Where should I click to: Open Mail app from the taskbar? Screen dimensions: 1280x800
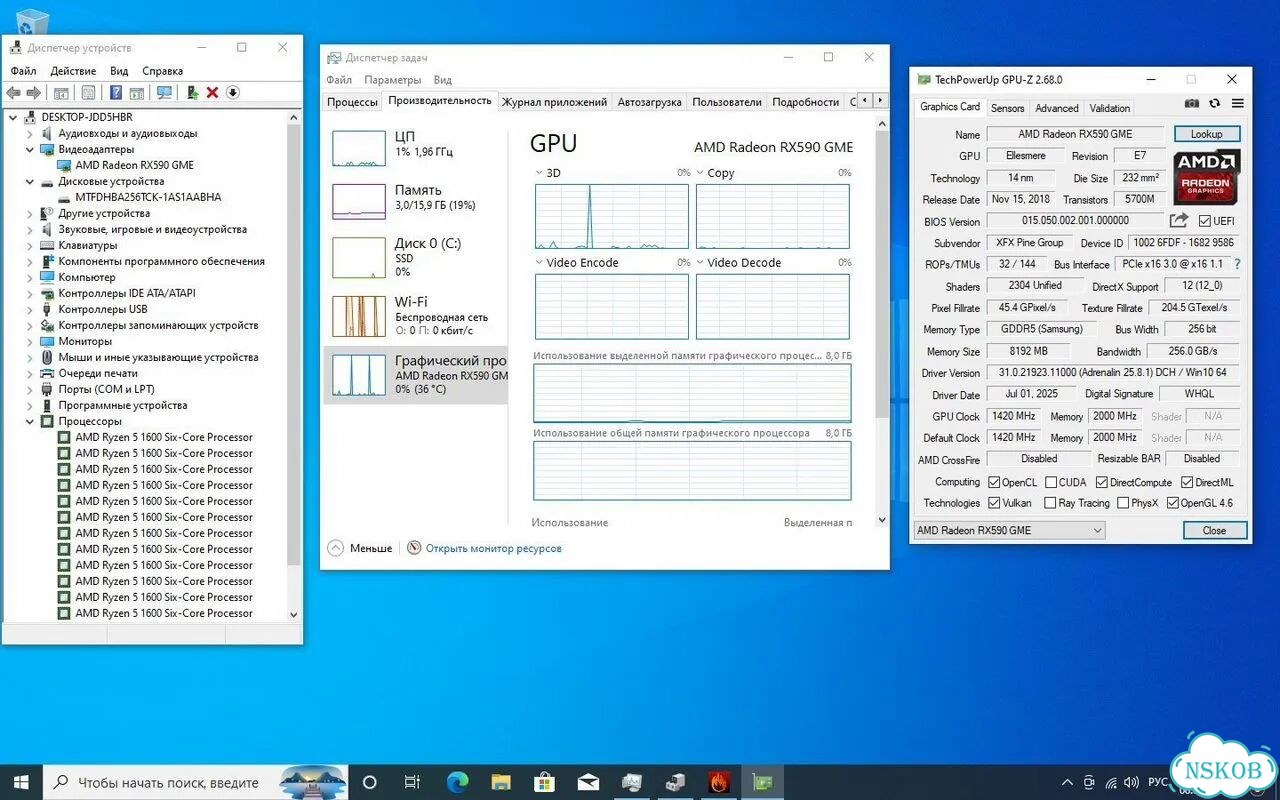[x=588, y=782]
